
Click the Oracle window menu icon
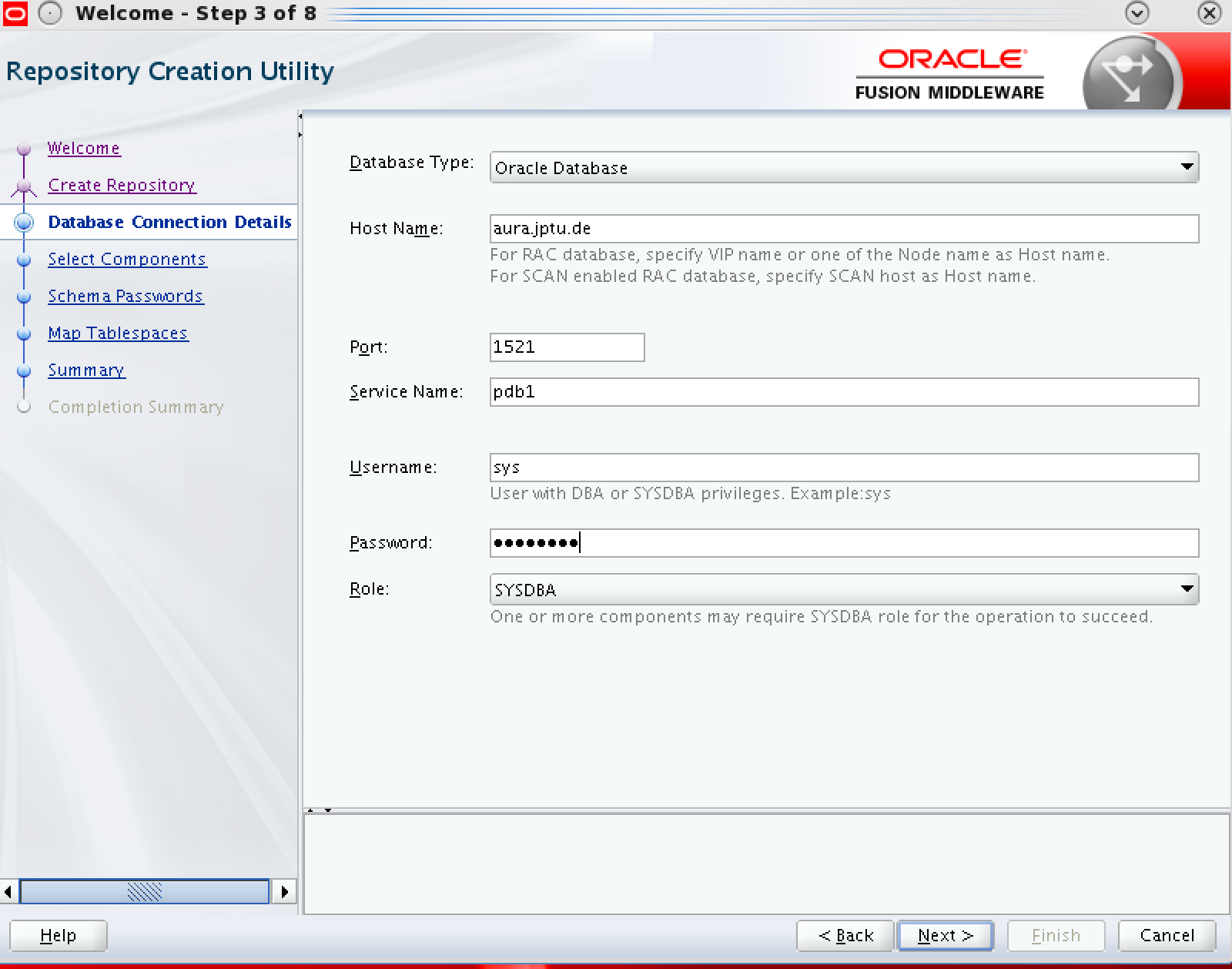[x=15, y=14]
